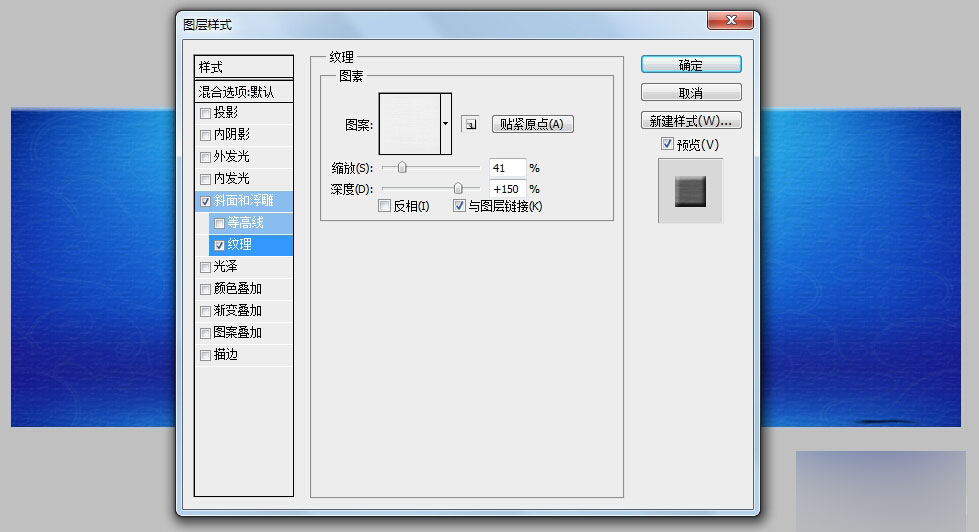Enable the 光泽 checkbox
Viewport: 979px width, 532px height.
205,267
